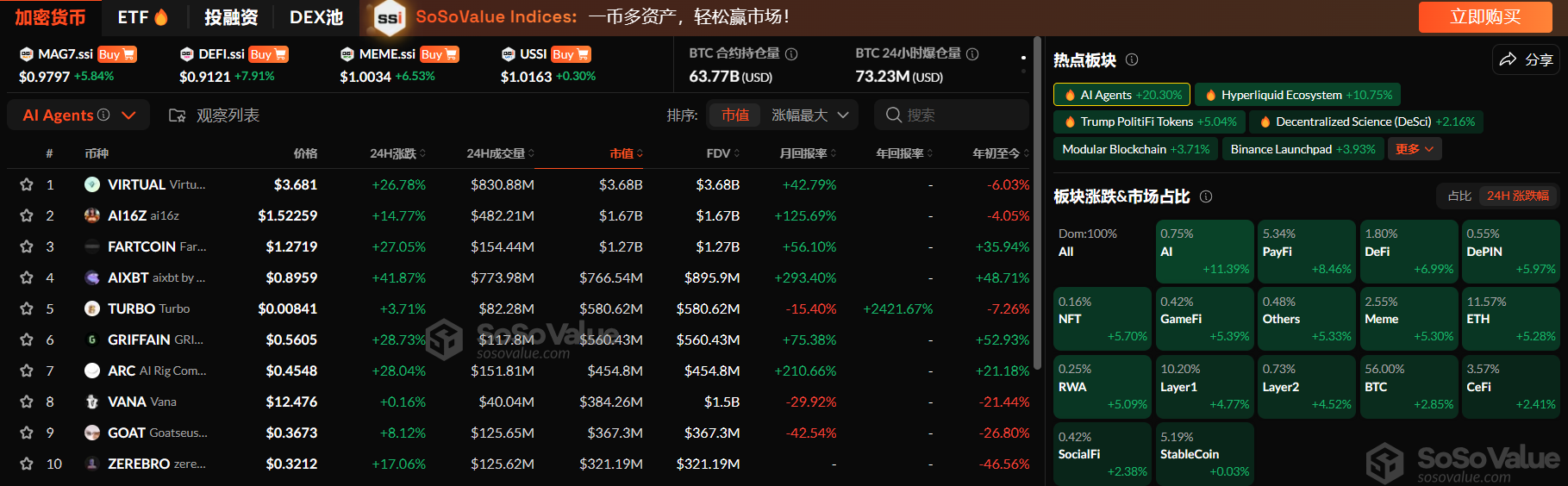This screenshot has height=486, width=1568.
Task: Click info icon beside 热点板块 heading
Action: coord(1132,59)
